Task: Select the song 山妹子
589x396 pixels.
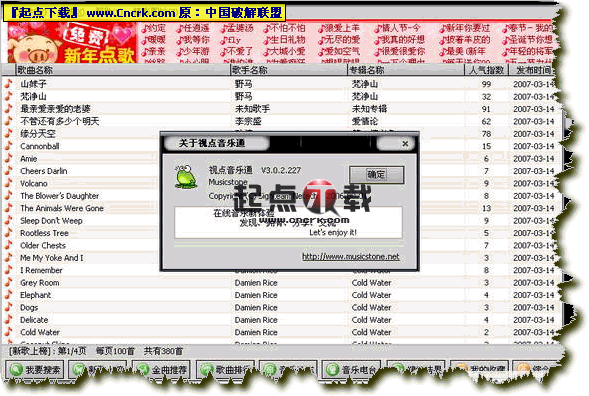Action: click(33, 84)
